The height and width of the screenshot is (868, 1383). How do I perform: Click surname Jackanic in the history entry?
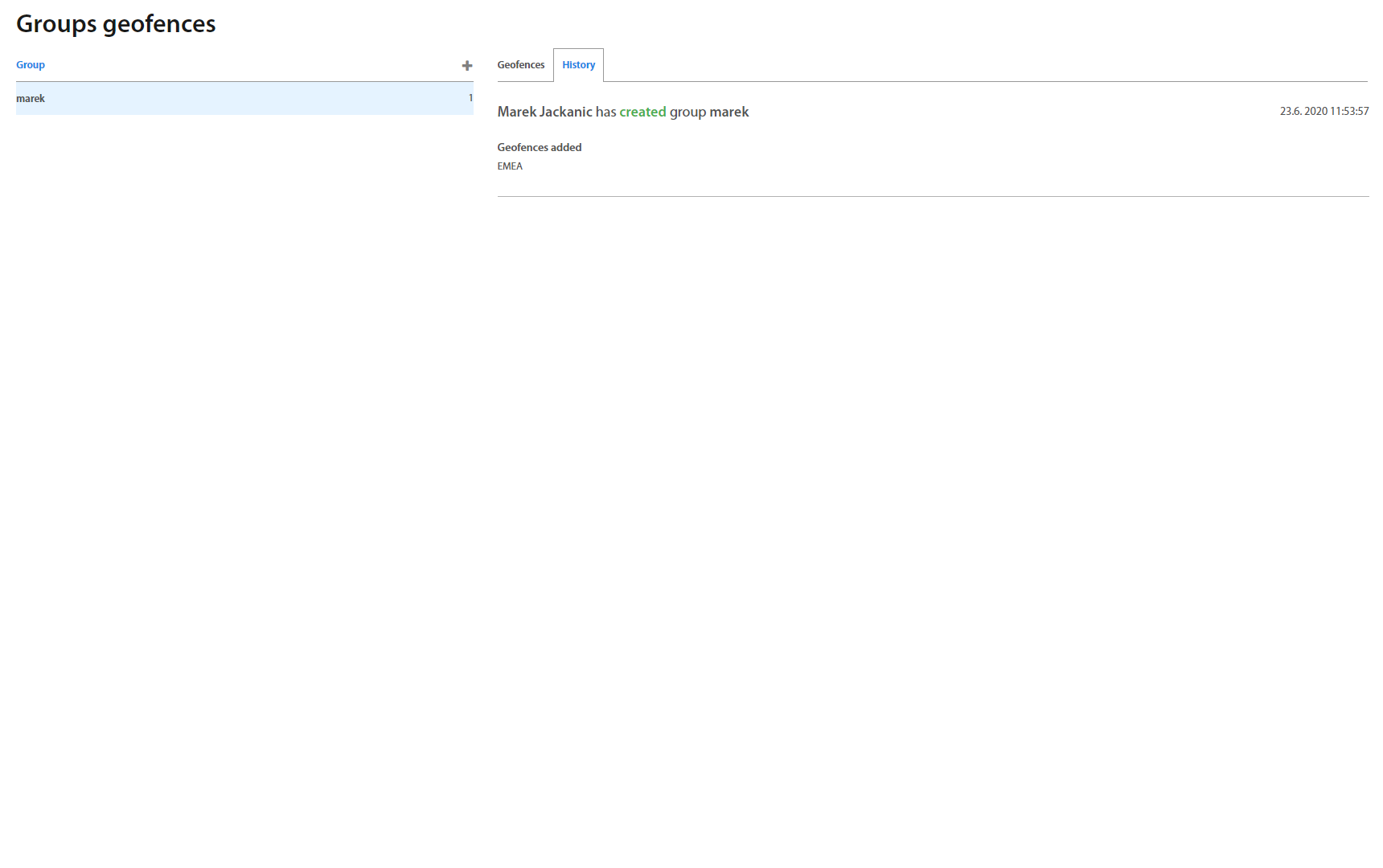pos(566,112)
